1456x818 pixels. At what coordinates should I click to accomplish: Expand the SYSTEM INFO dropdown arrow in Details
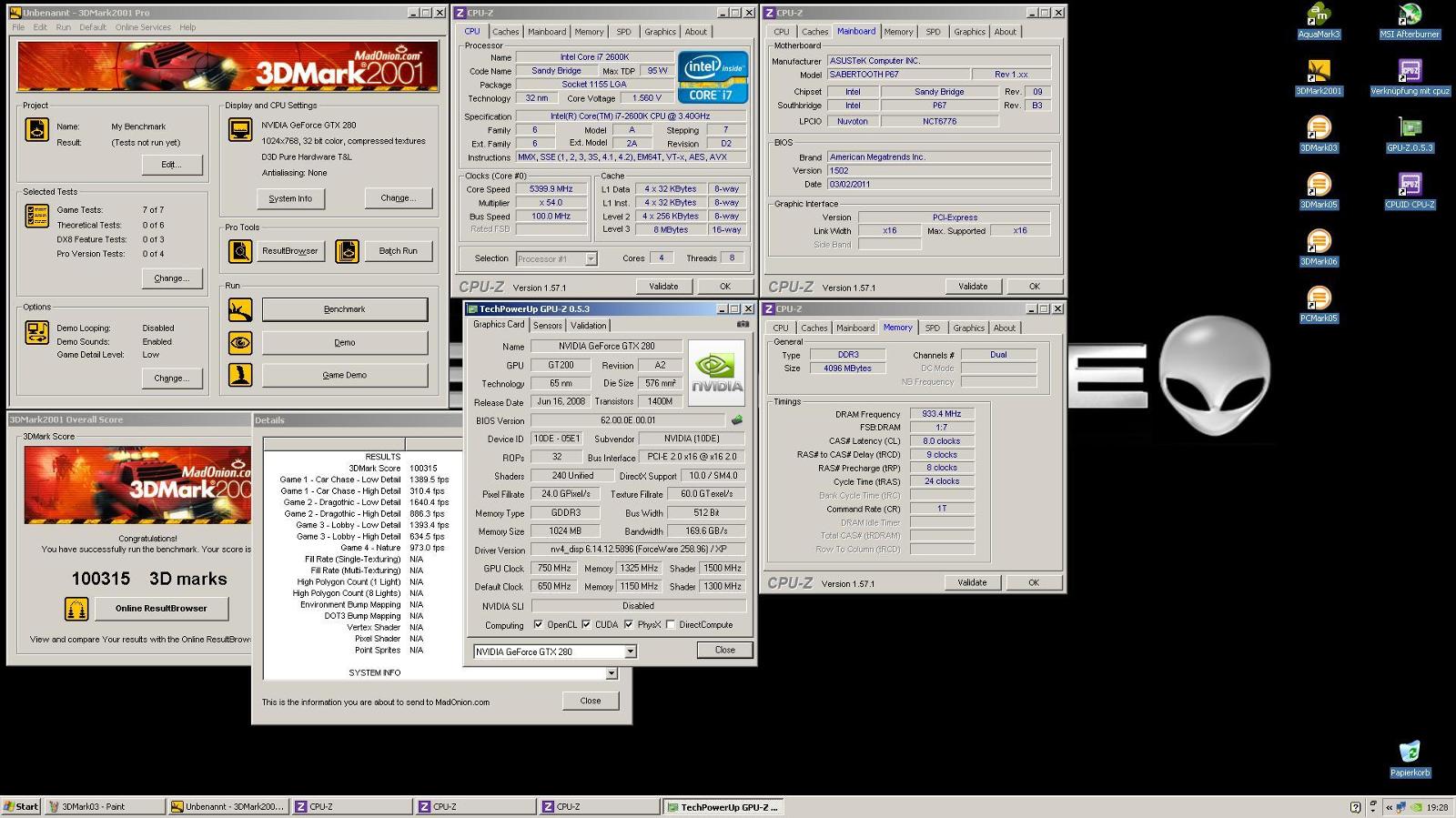[612, 673]
